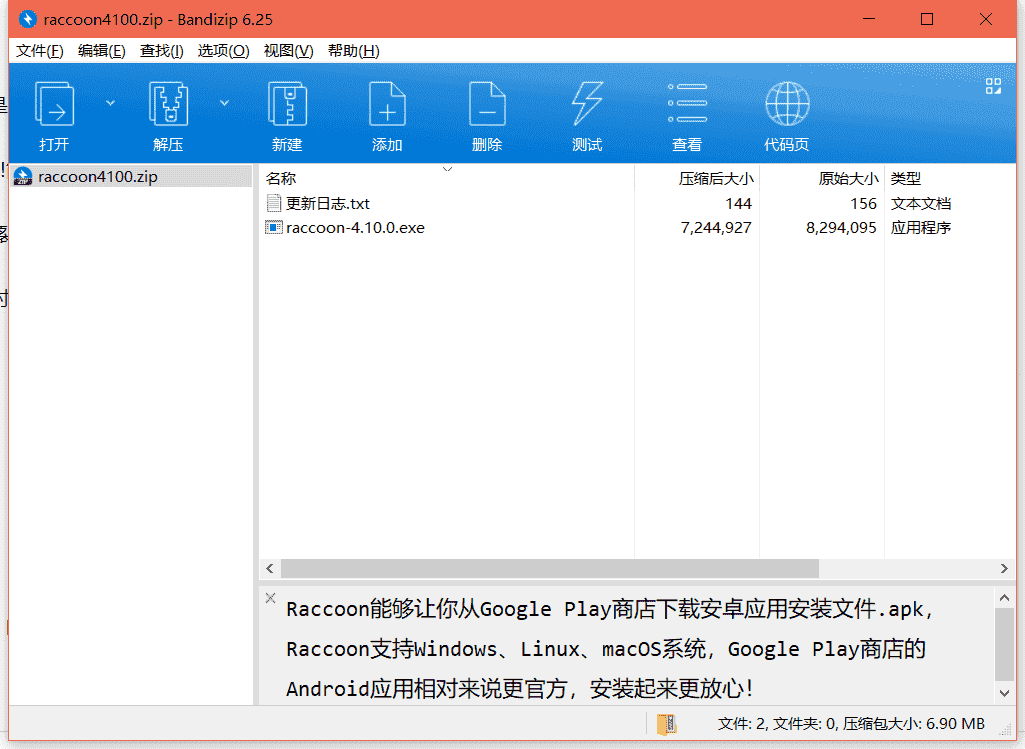
Task: Click the text file icon of 更新日志.txt
Action: pos(273,204)
